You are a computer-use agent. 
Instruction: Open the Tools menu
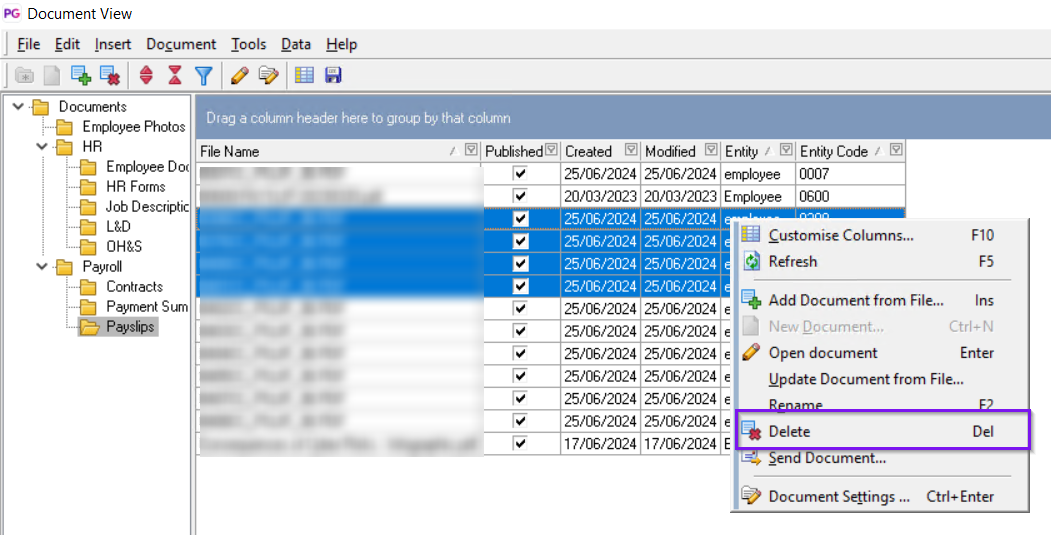pyautogui.click(x=248, y=44)
